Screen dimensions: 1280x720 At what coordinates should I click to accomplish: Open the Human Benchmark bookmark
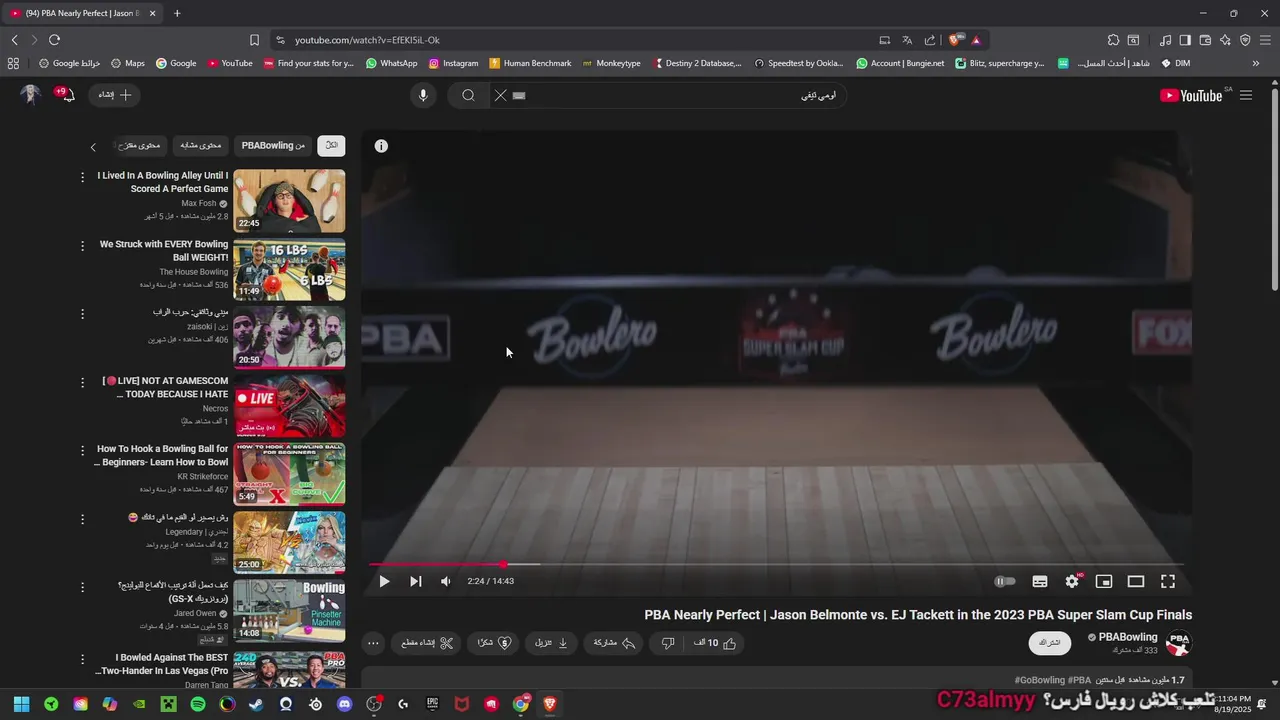[531, 63]
